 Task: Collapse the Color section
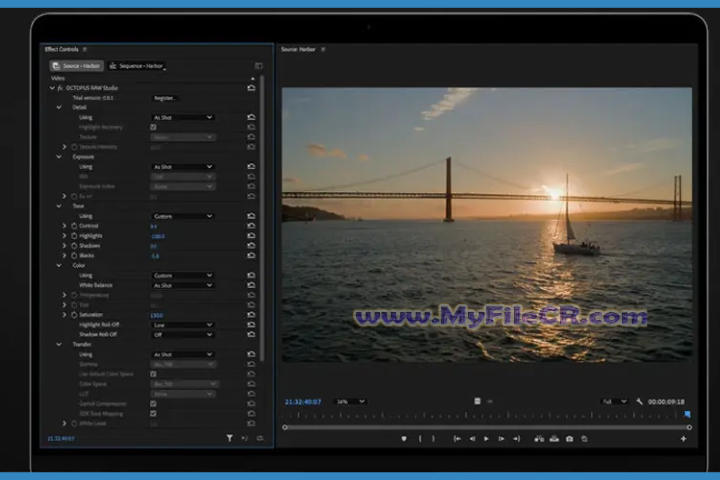click(59, 265)
